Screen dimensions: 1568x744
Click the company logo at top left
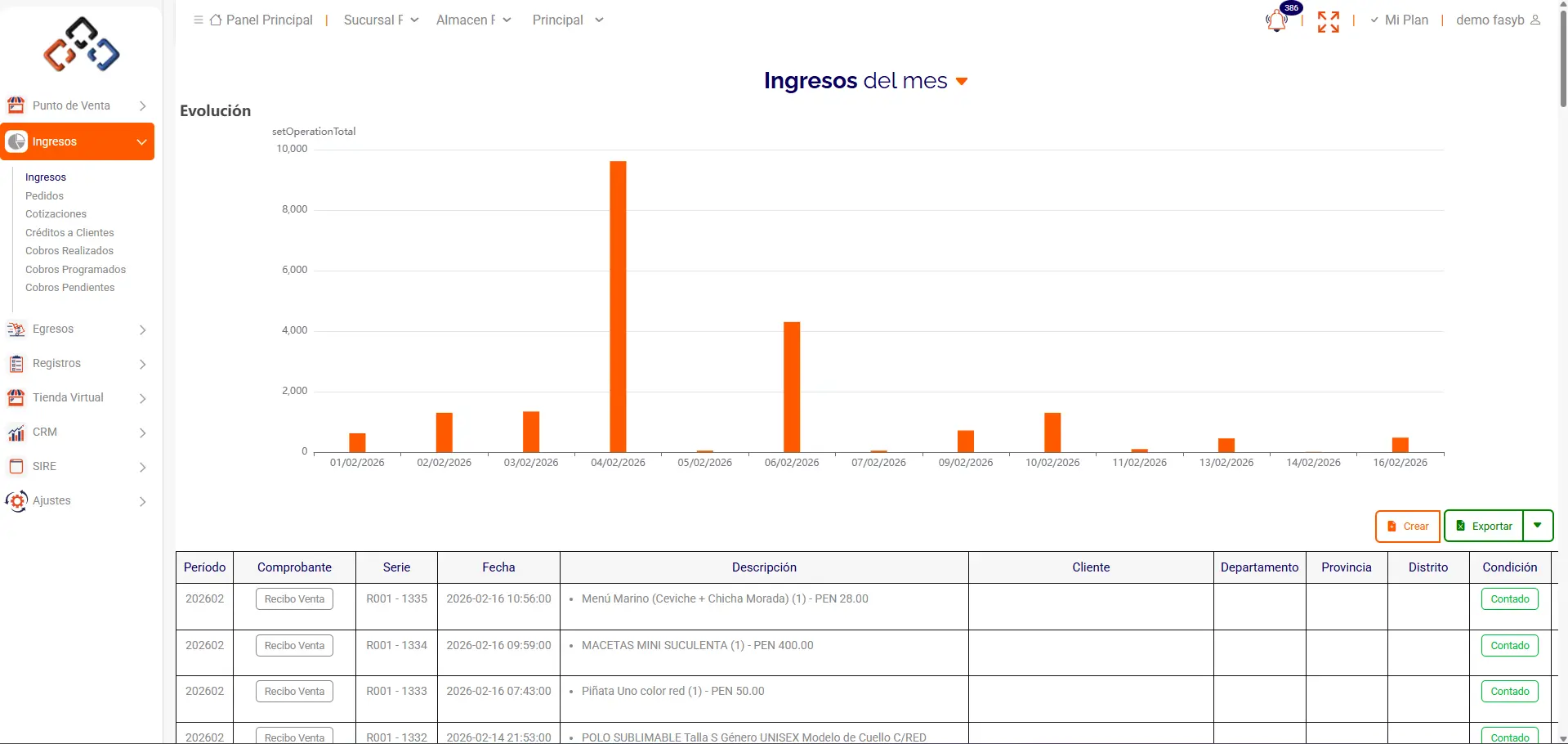point(81,46)
